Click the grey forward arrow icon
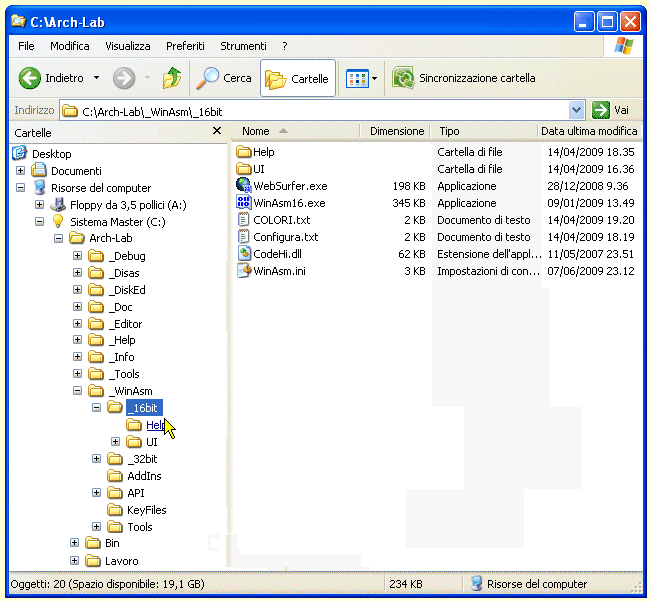The image size is (649, 602). (124, 78)
